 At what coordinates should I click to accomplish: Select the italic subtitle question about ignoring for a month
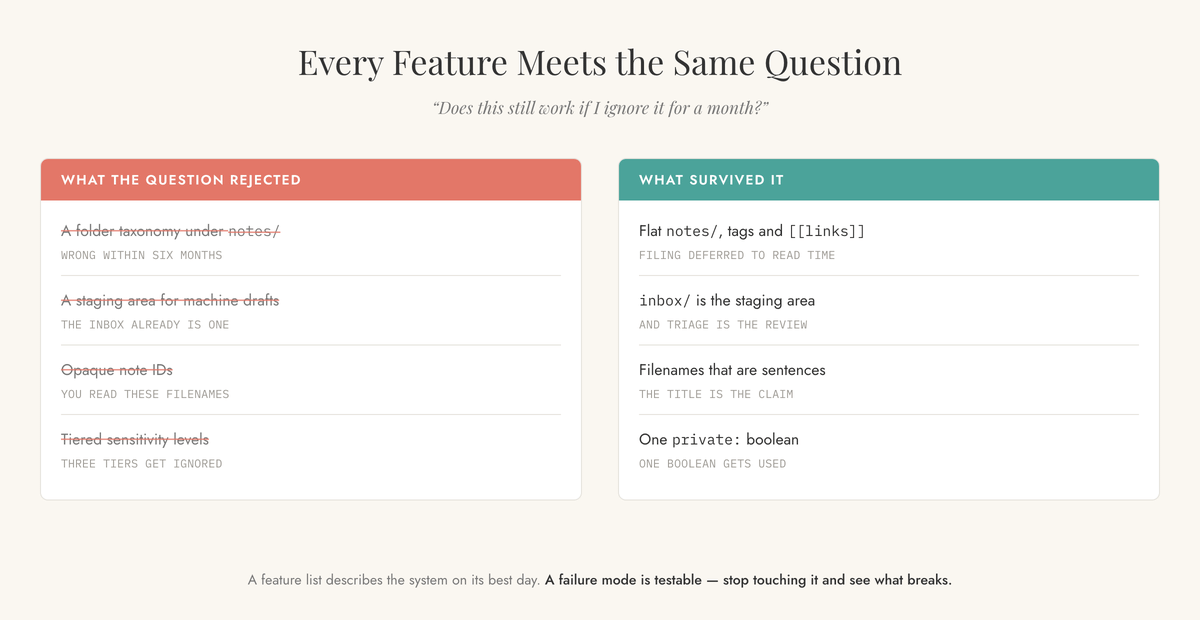tap(600, 107)
